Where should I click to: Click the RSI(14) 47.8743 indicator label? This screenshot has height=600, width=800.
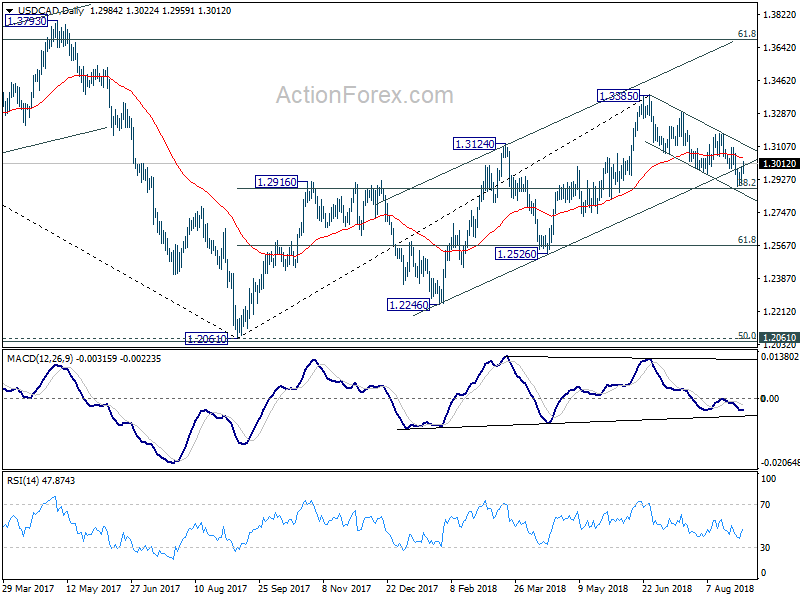[40, 481]
